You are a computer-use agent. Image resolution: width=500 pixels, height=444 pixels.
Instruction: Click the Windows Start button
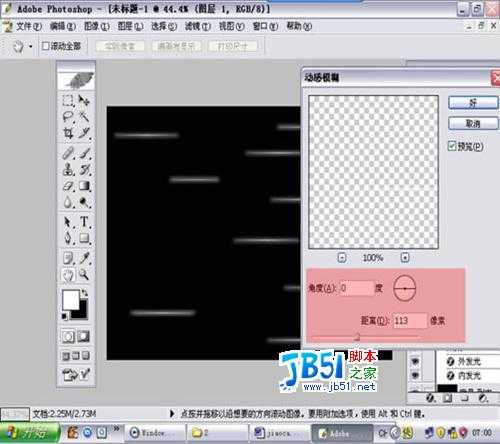click(x=29, y=433)
